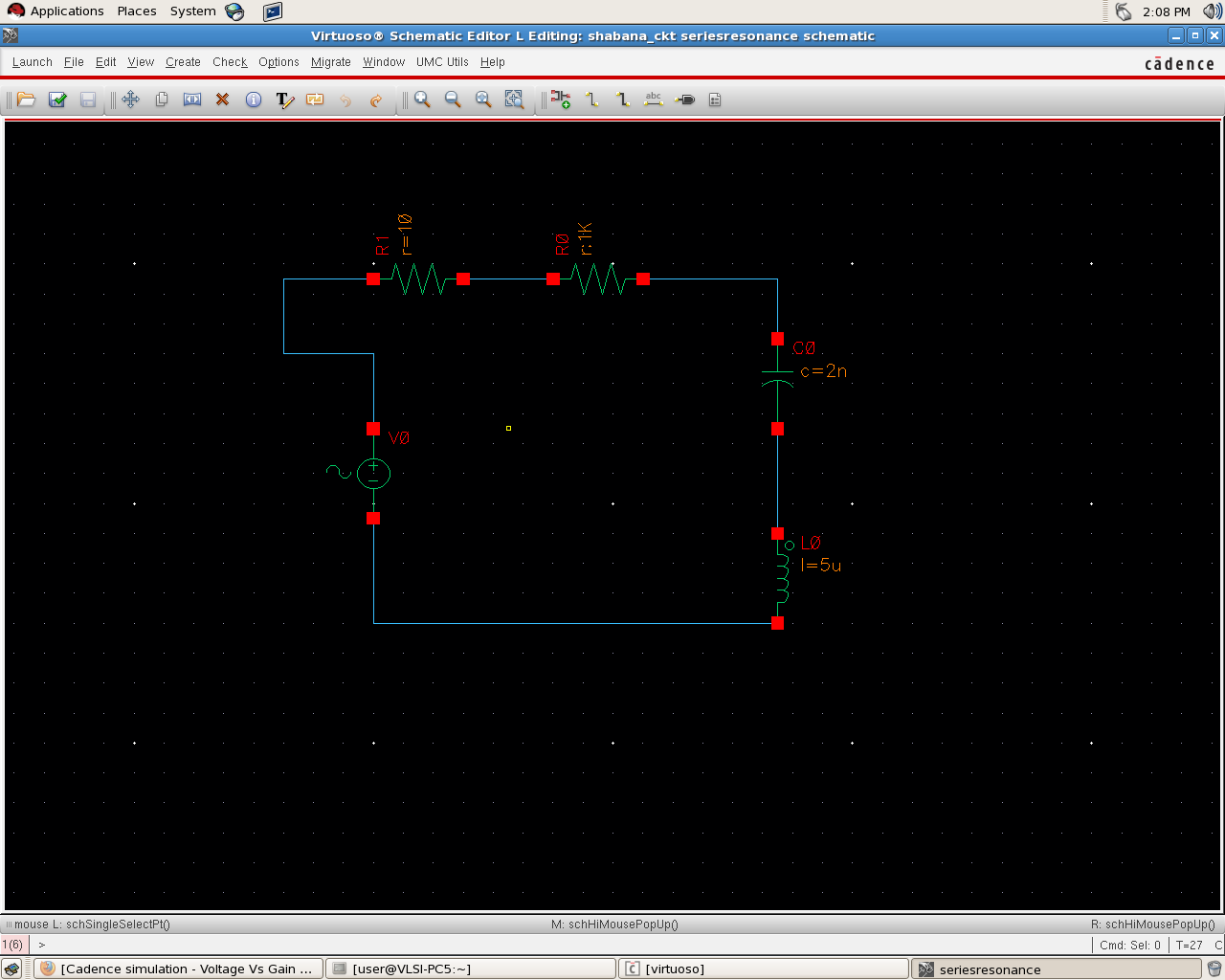1225x980 pixels.
Task: Launch the terminal icon in top panel
Action: pyautogui.click(x=273, y=11)
